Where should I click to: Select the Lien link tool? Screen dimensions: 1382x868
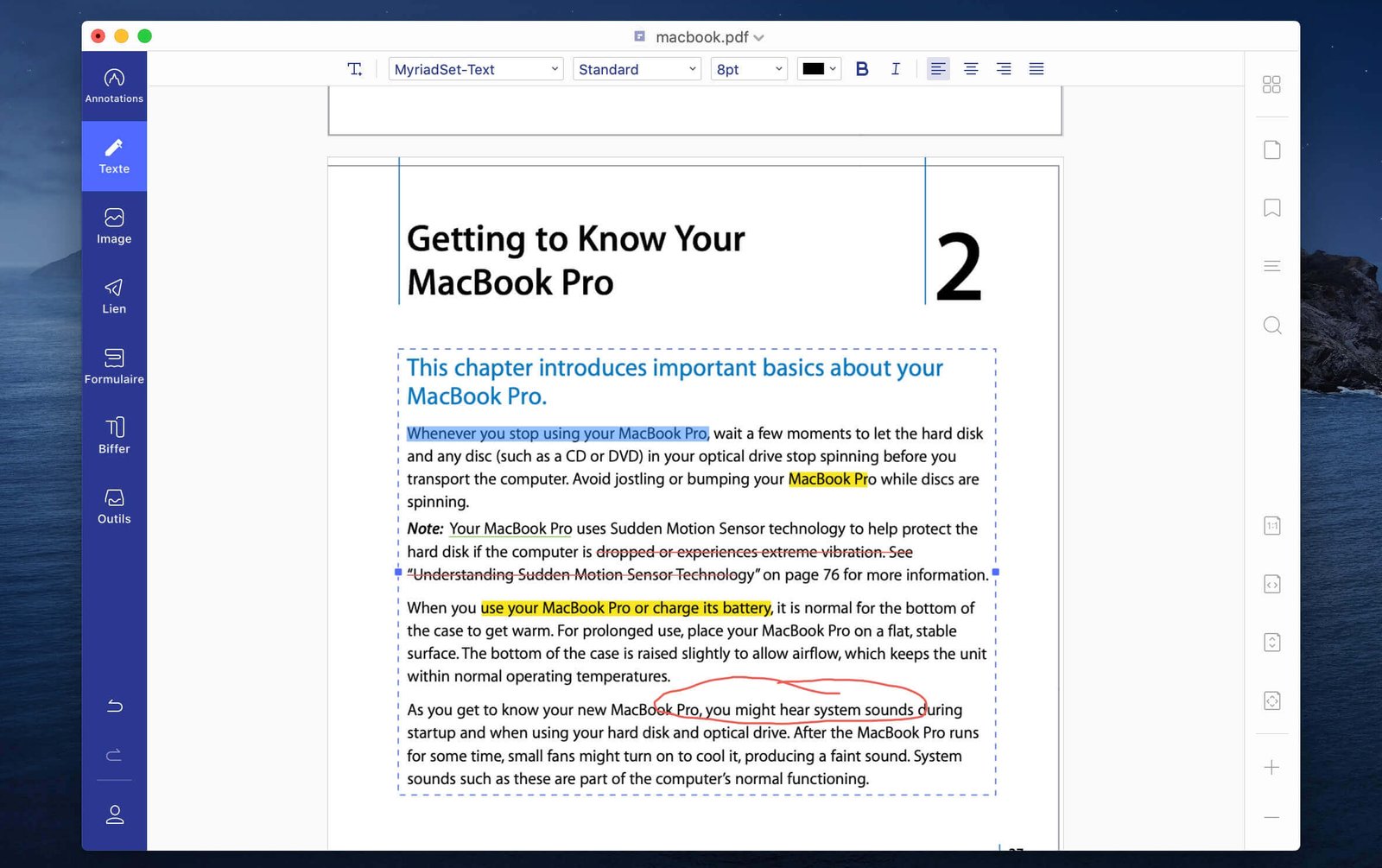[114, 296]
